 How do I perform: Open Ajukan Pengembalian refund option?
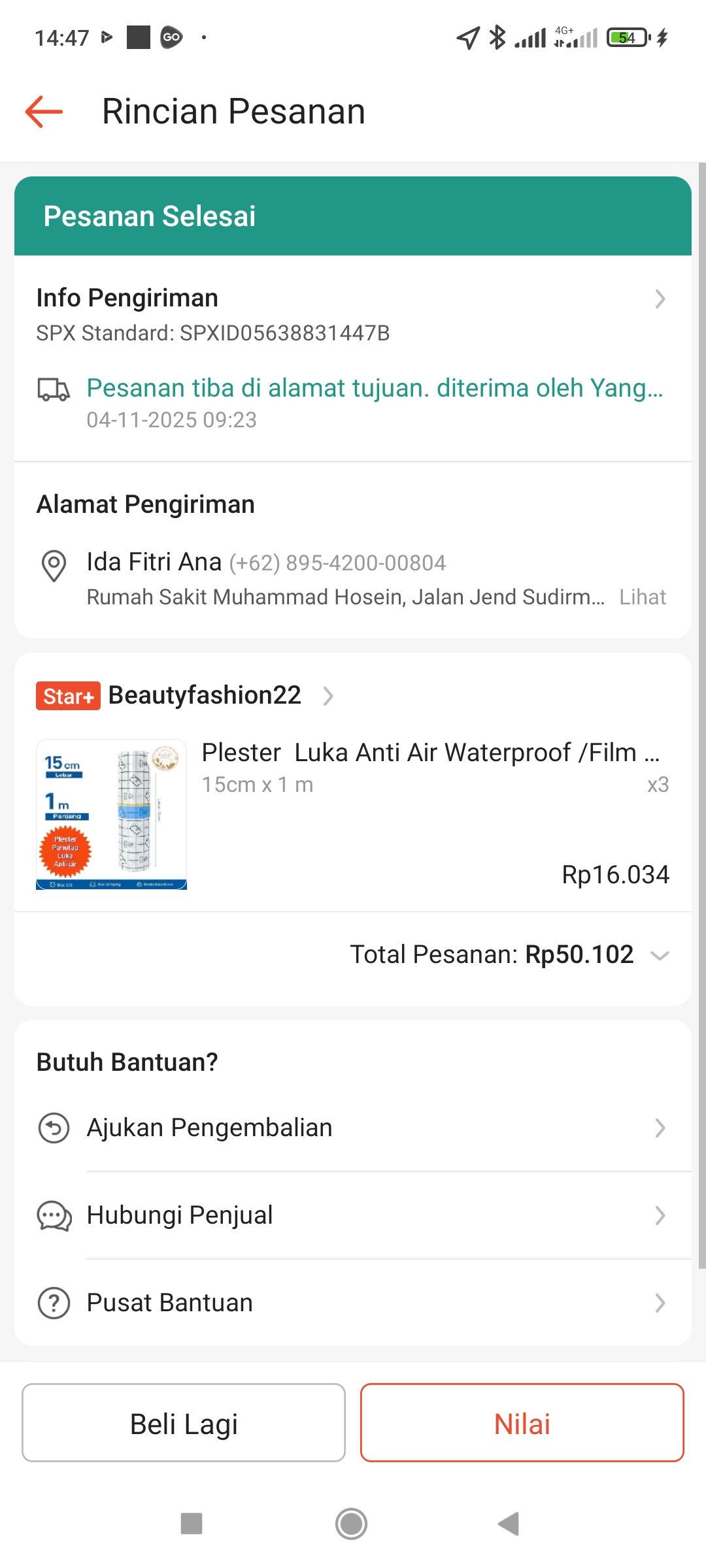[209, 1128]
